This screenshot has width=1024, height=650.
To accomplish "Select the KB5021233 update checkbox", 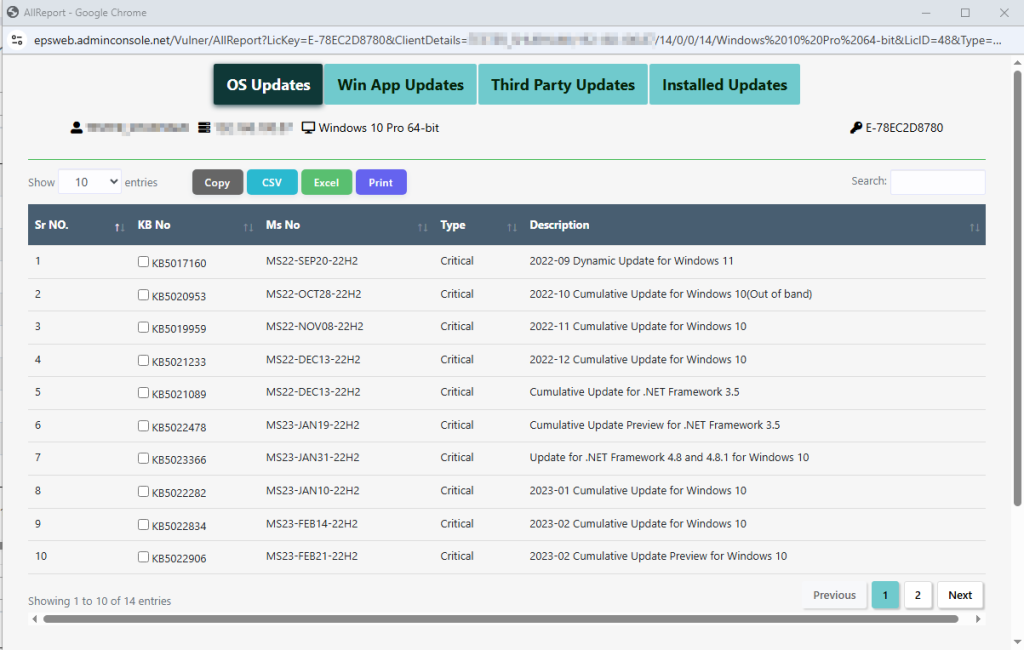I will click(x=143, y=360).
